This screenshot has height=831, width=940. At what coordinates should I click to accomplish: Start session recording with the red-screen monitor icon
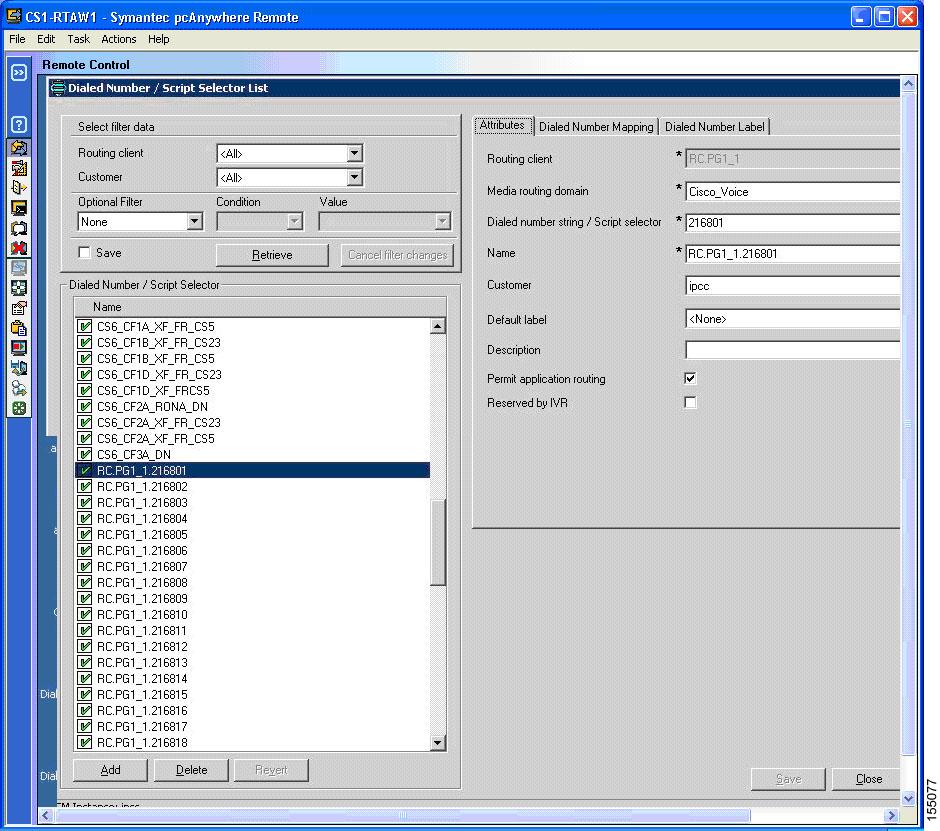pos(19,348)
